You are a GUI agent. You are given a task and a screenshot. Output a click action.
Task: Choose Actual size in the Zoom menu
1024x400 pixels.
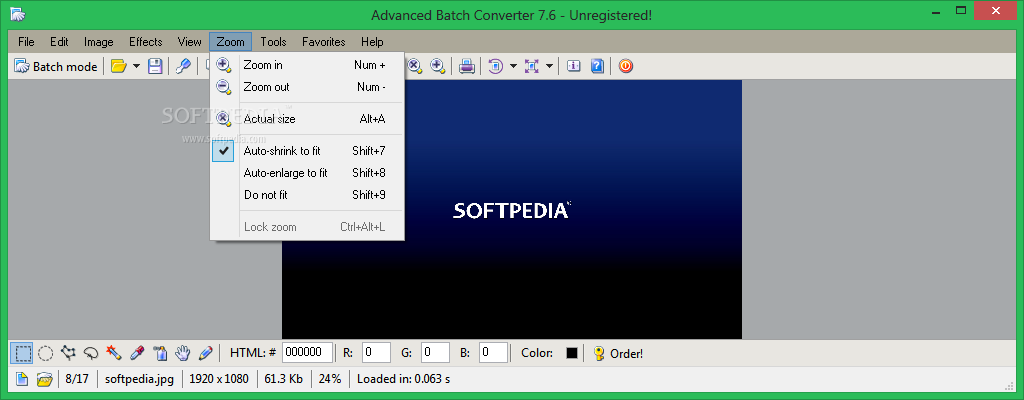point(307,119)
